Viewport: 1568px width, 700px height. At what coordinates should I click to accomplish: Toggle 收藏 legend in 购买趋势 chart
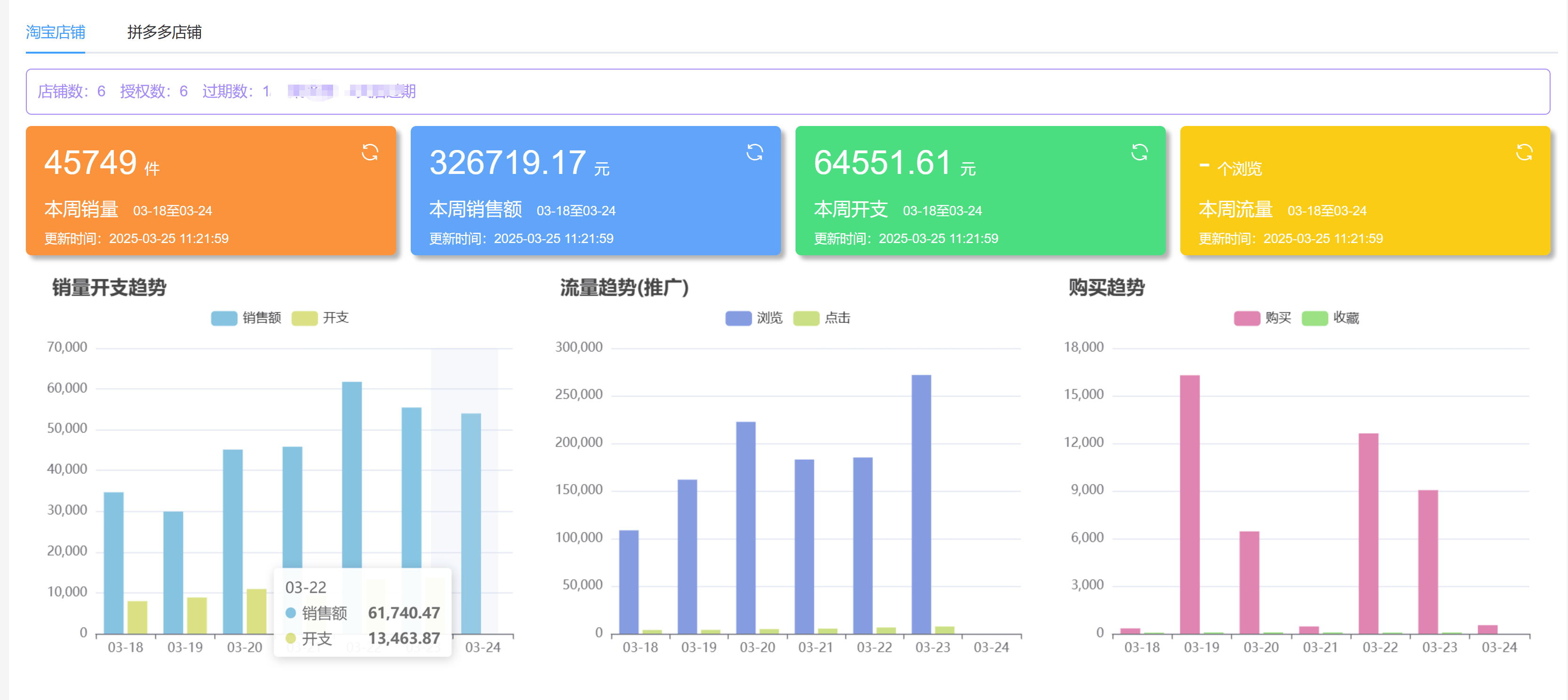point(1330,318)
